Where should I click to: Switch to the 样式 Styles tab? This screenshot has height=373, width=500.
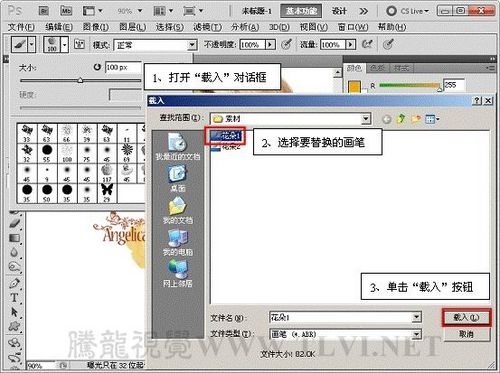point(401,68)
